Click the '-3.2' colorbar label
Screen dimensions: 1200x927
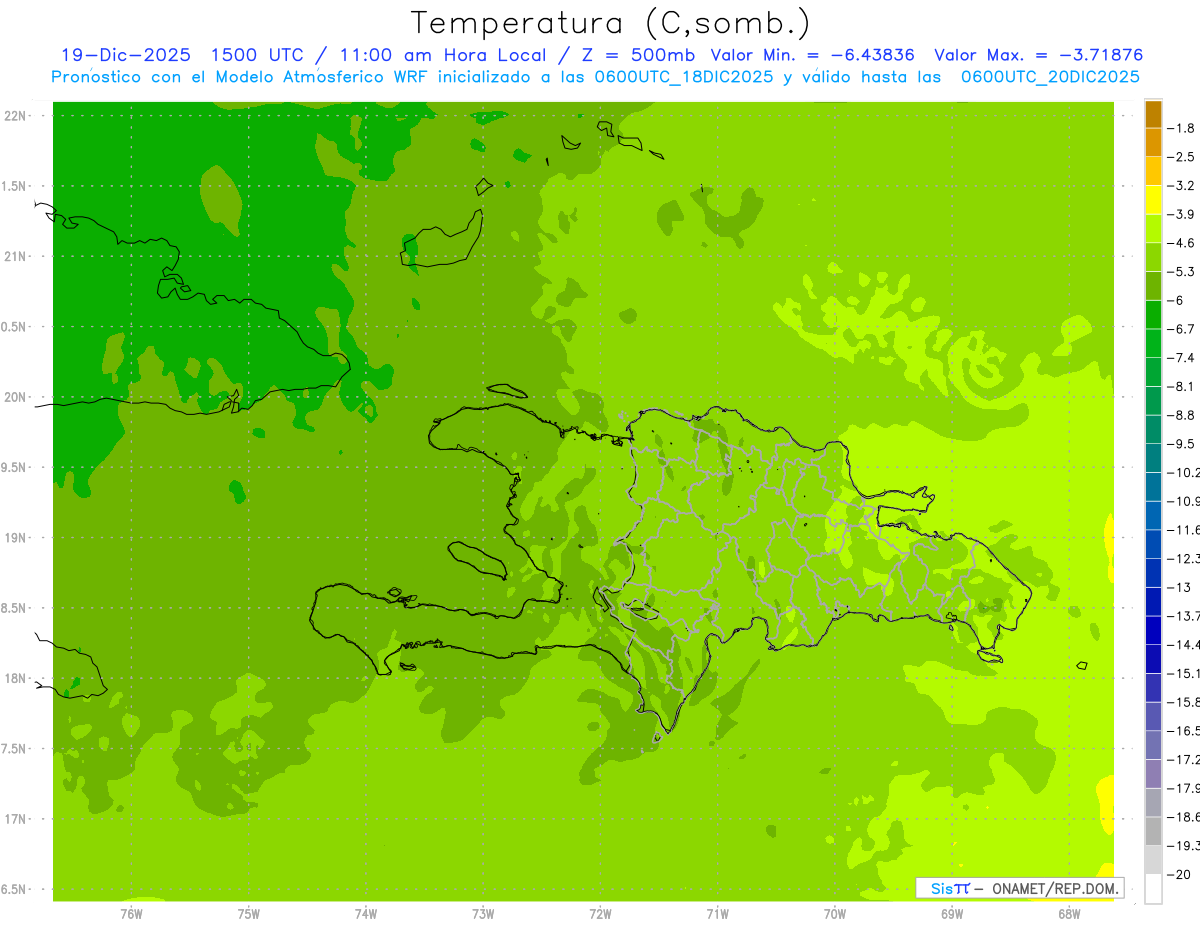tap(1181, 186)
